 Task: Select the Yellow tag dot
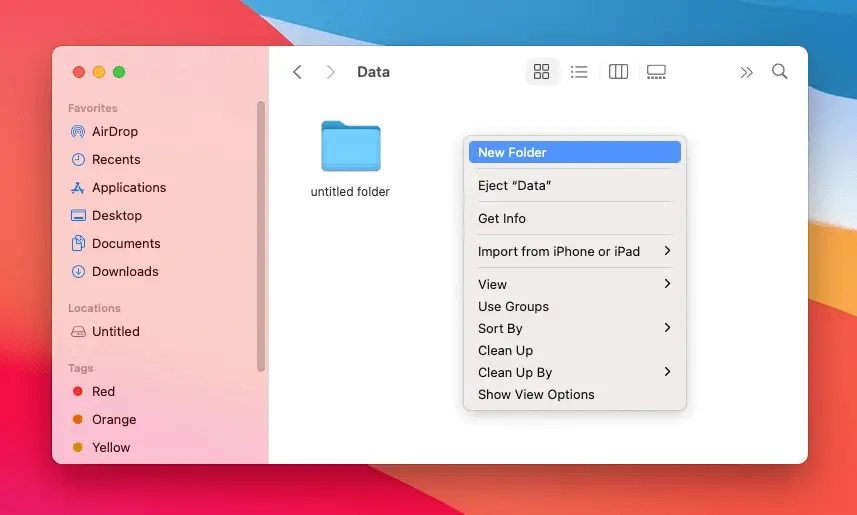tap(78, 447)
